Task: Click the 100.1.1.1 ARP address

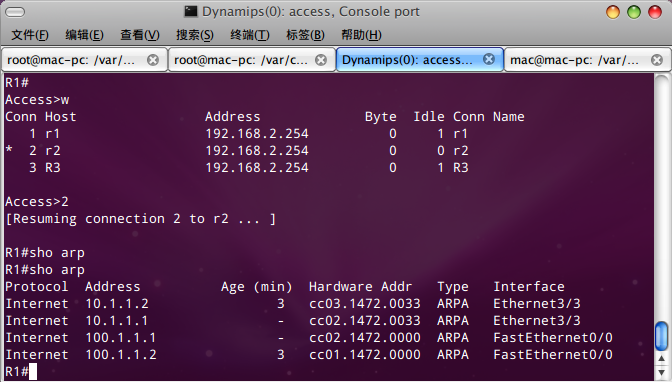Action: coord(120,337)
